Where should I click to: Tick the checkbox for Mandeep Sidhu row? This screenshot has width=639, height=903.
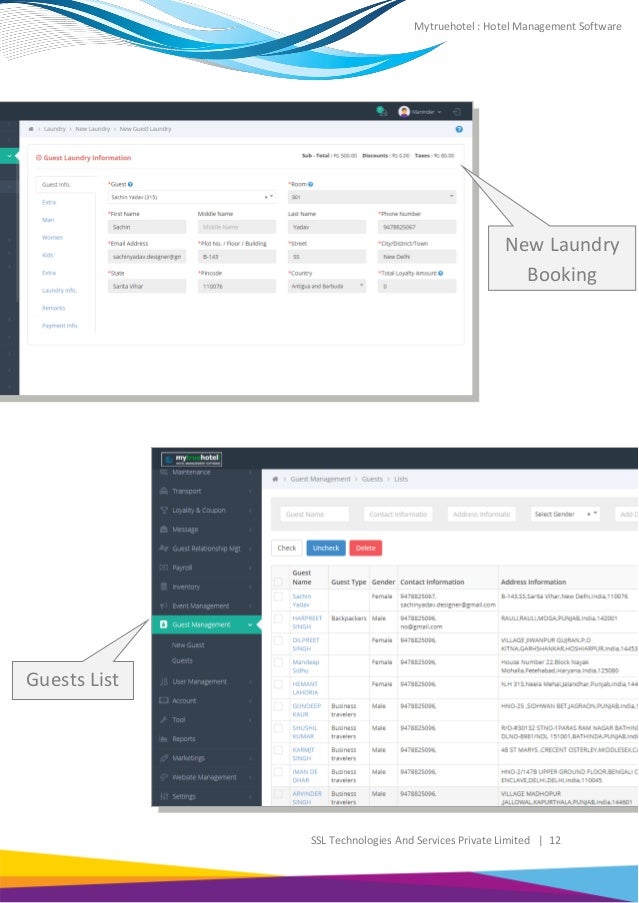(x=278, y=662)
